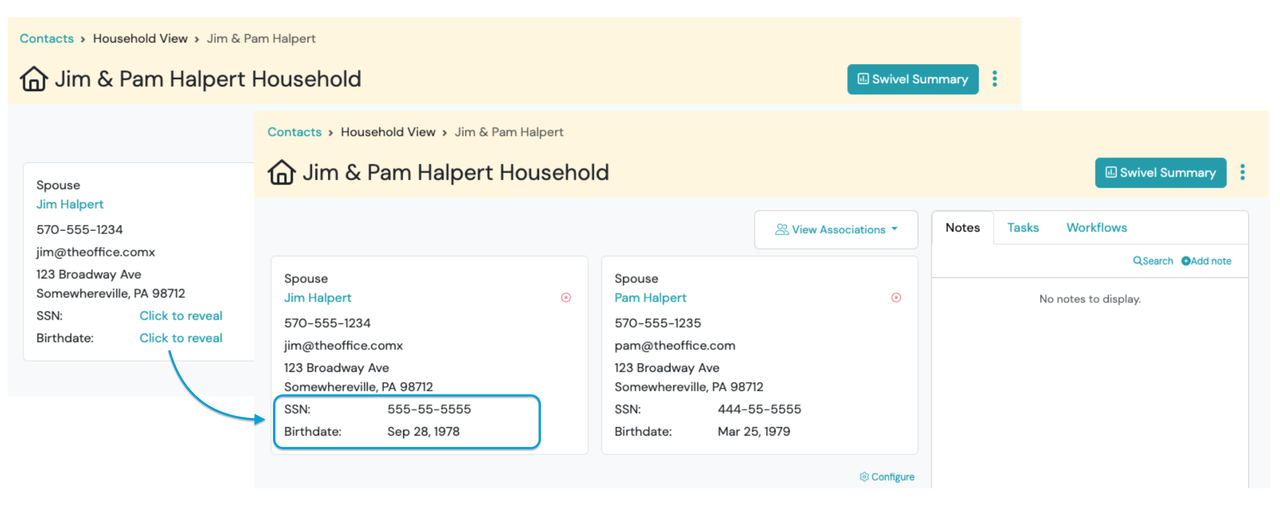Open the Pam Halpert contact link
This screenshot has width=1280, height=508.
(651, 298)
